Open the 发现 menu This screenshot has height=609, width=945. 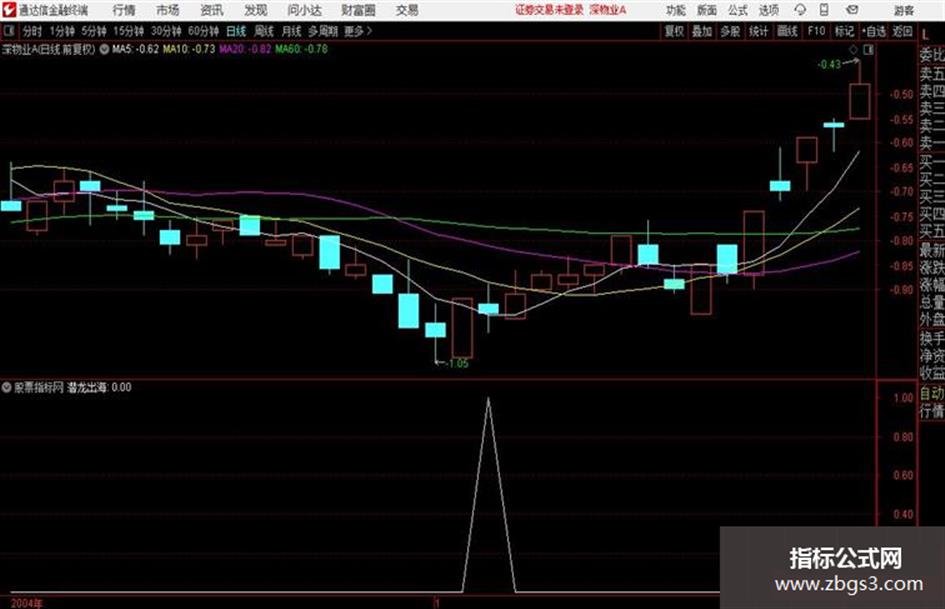(256, 10)
